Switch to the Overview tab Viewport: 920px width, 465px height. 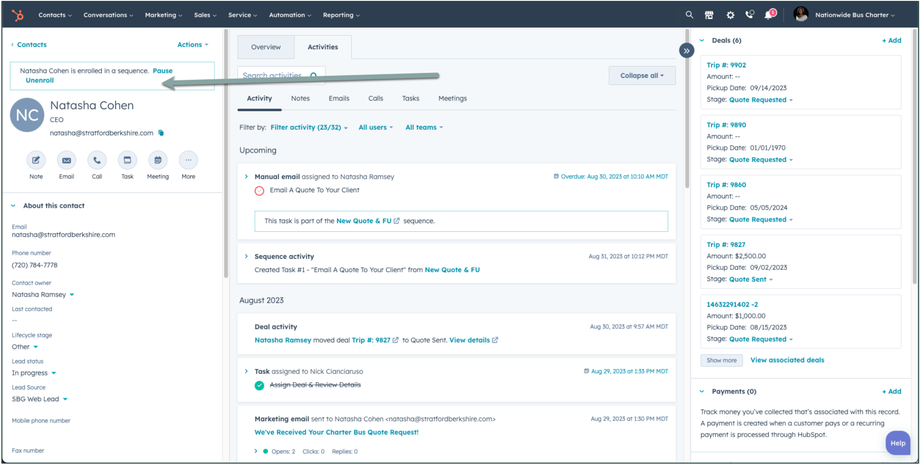[x=266, y=47]
